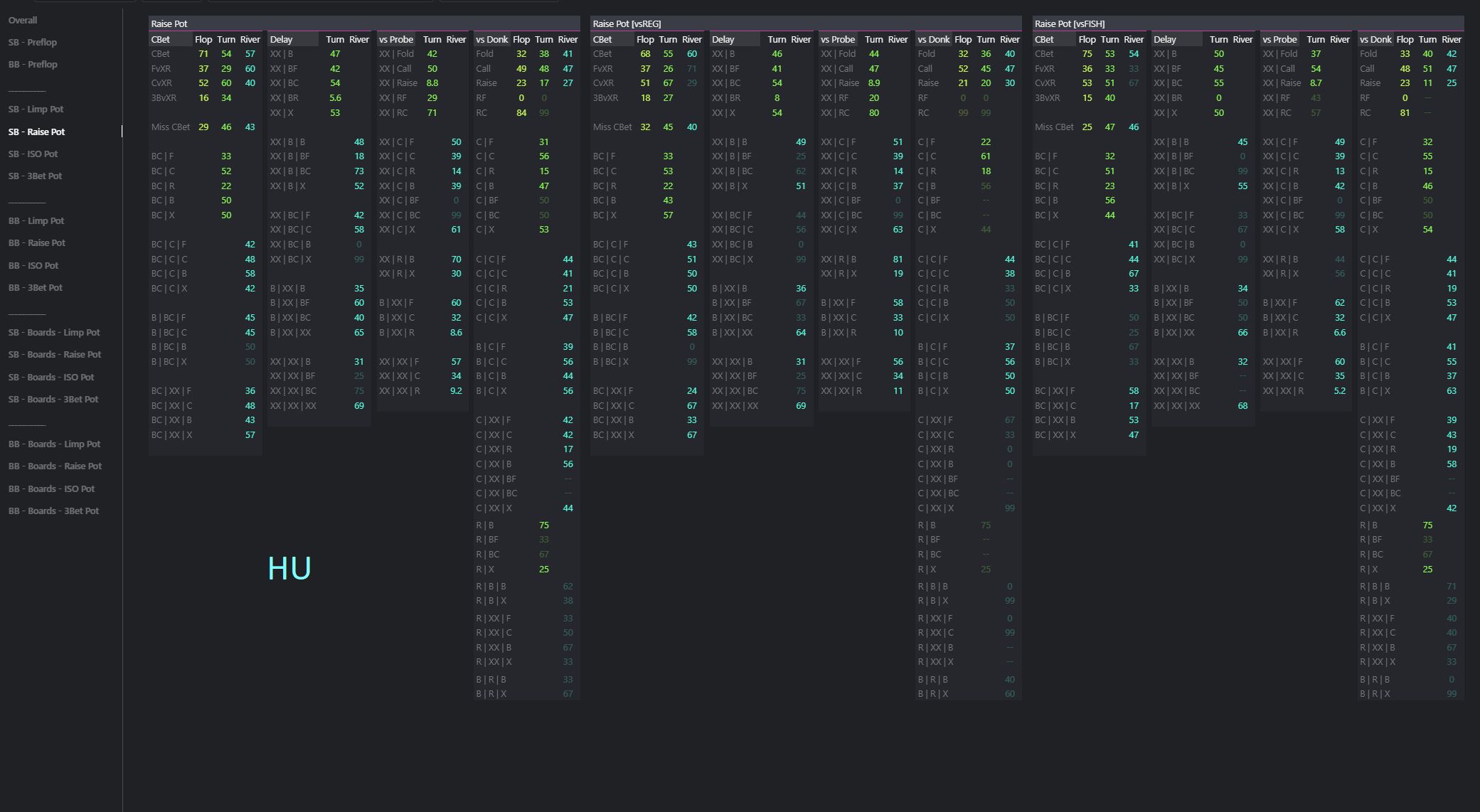
Task: Open BB - Boards - ISO Pot
Action: pos(51,488)
